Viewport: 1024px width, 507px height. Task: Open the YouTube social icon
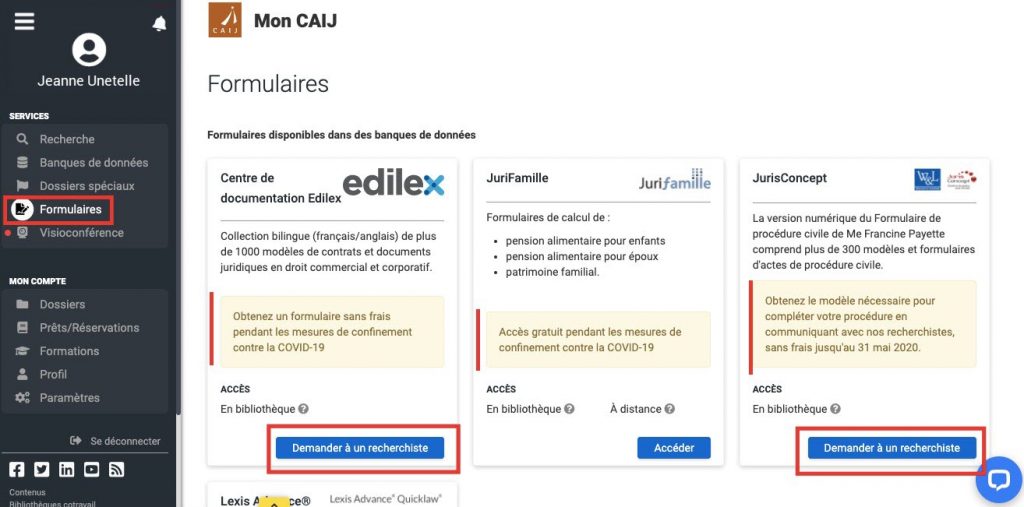[x=92, y=469]
